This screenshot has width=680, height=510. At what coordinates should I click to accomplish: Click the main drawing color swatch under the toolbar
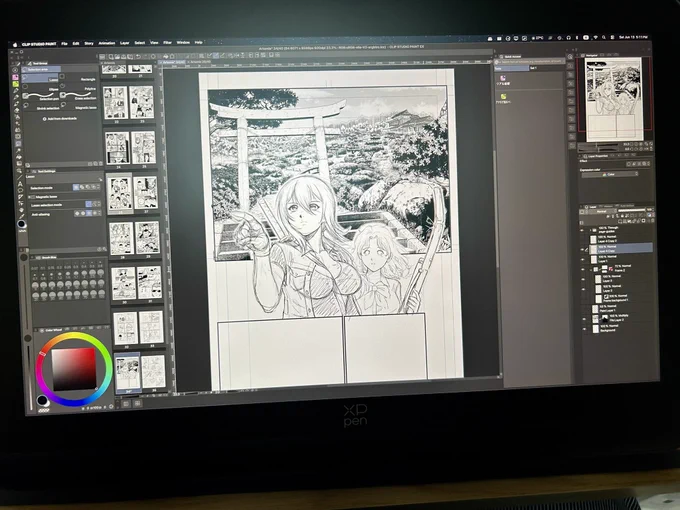point(21,223)
